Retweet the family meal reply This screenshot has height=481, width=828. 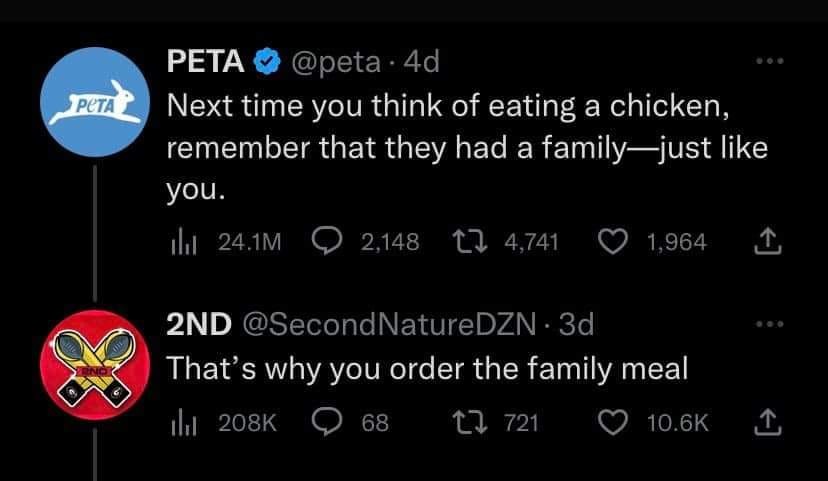(463, 423)
